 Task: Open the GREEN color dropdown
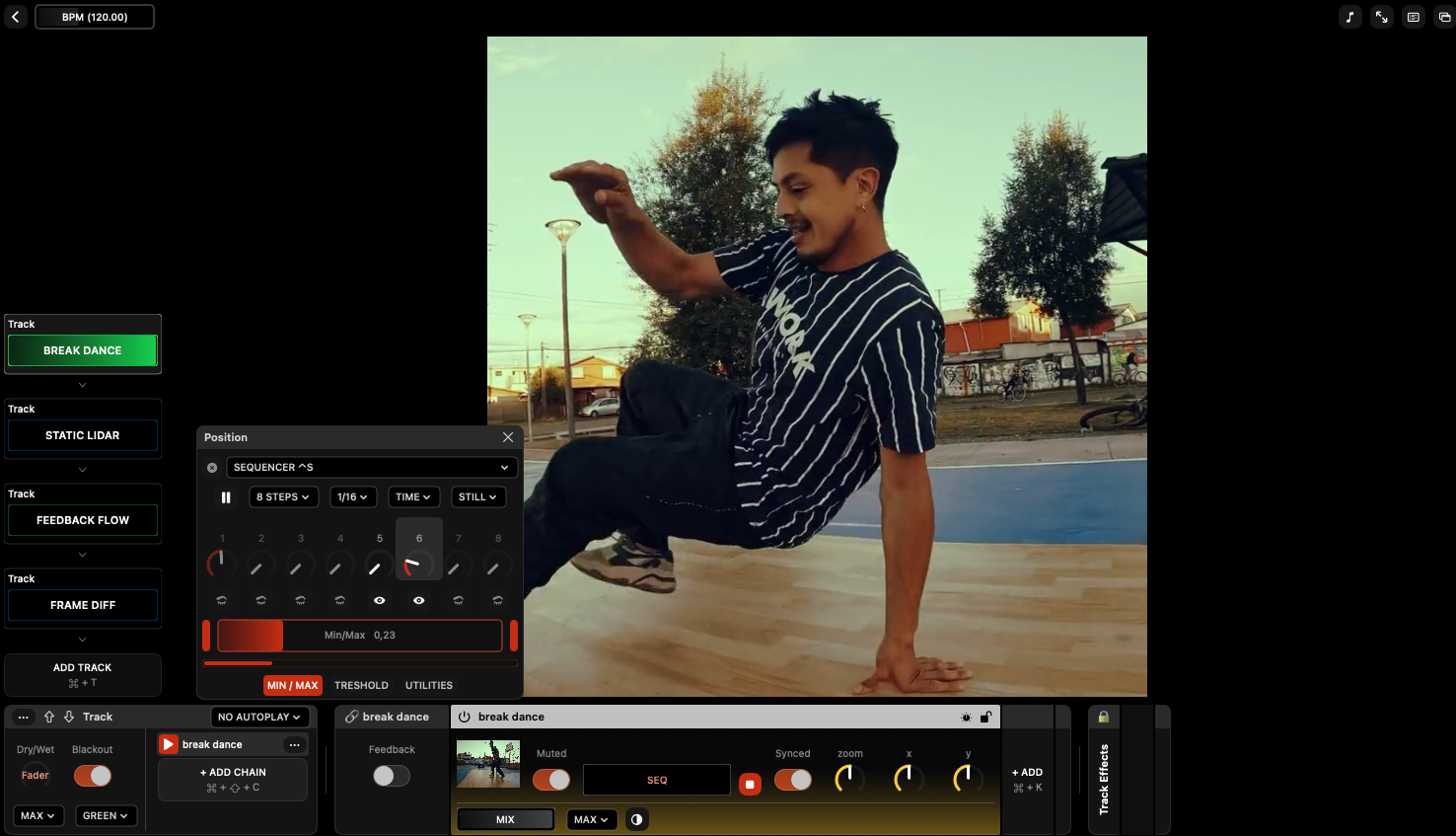point(106,816)
